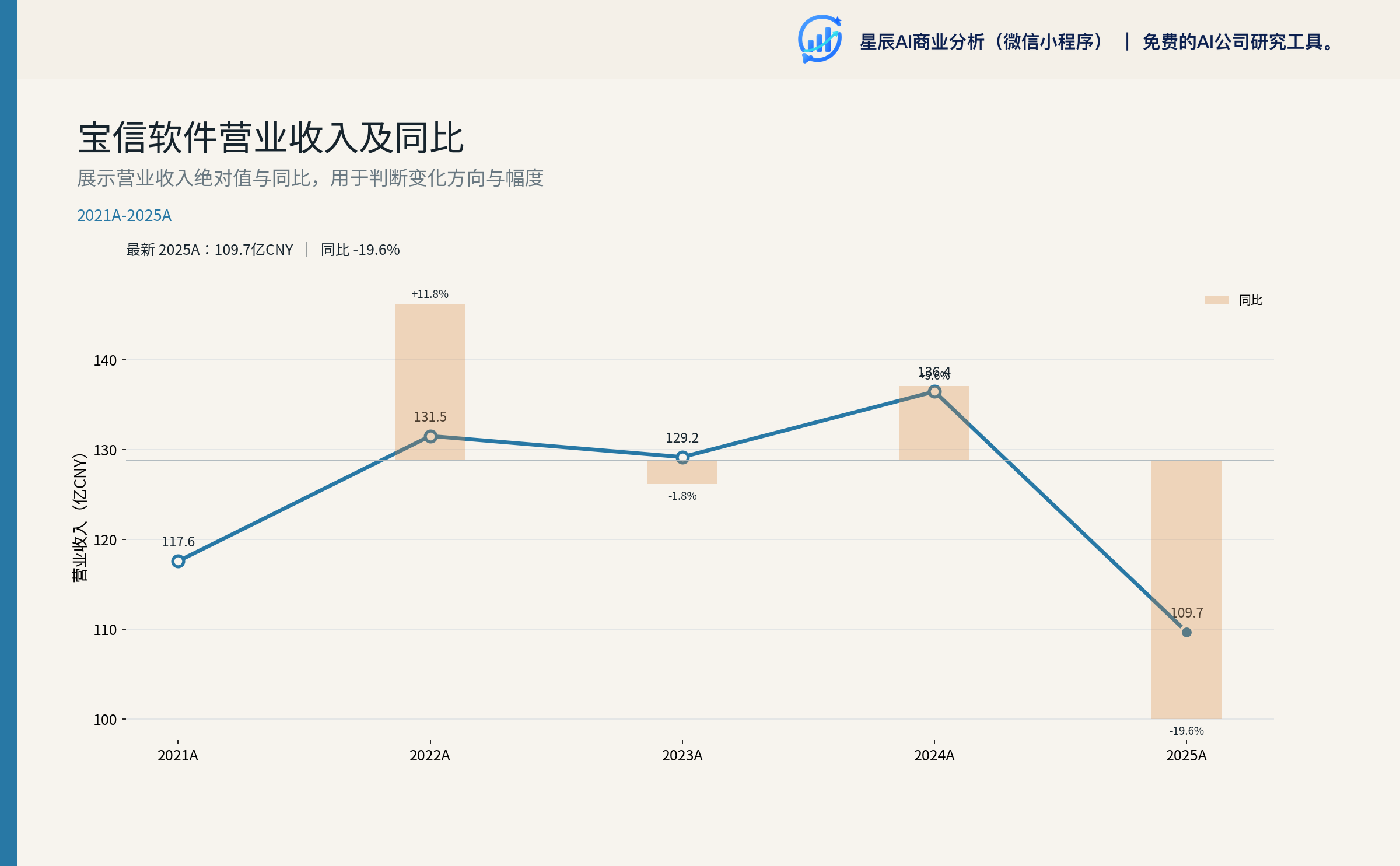Click the 免费的AI公司研究工具 tagline
This screenshot has height=866, width=1400.
tap(1238, 42)
